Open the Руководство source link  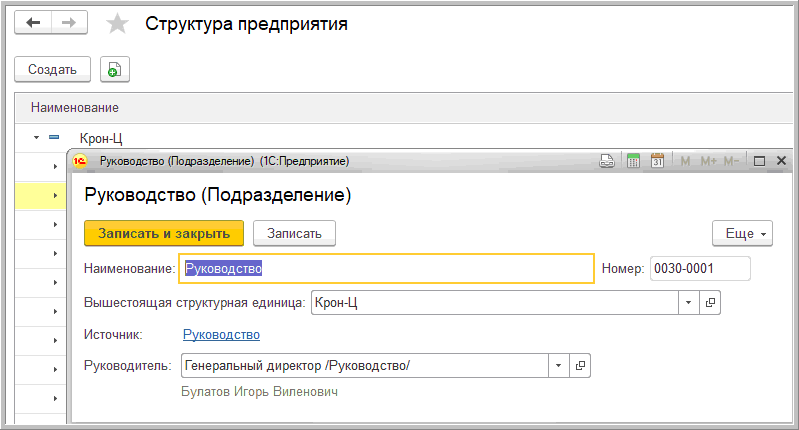coord(221,335)
